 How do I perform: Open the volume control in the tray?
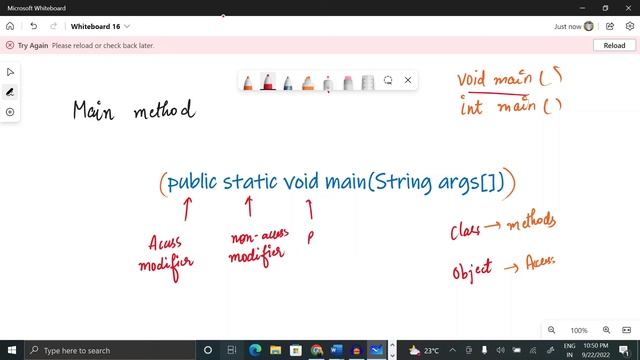pos(500,350)
